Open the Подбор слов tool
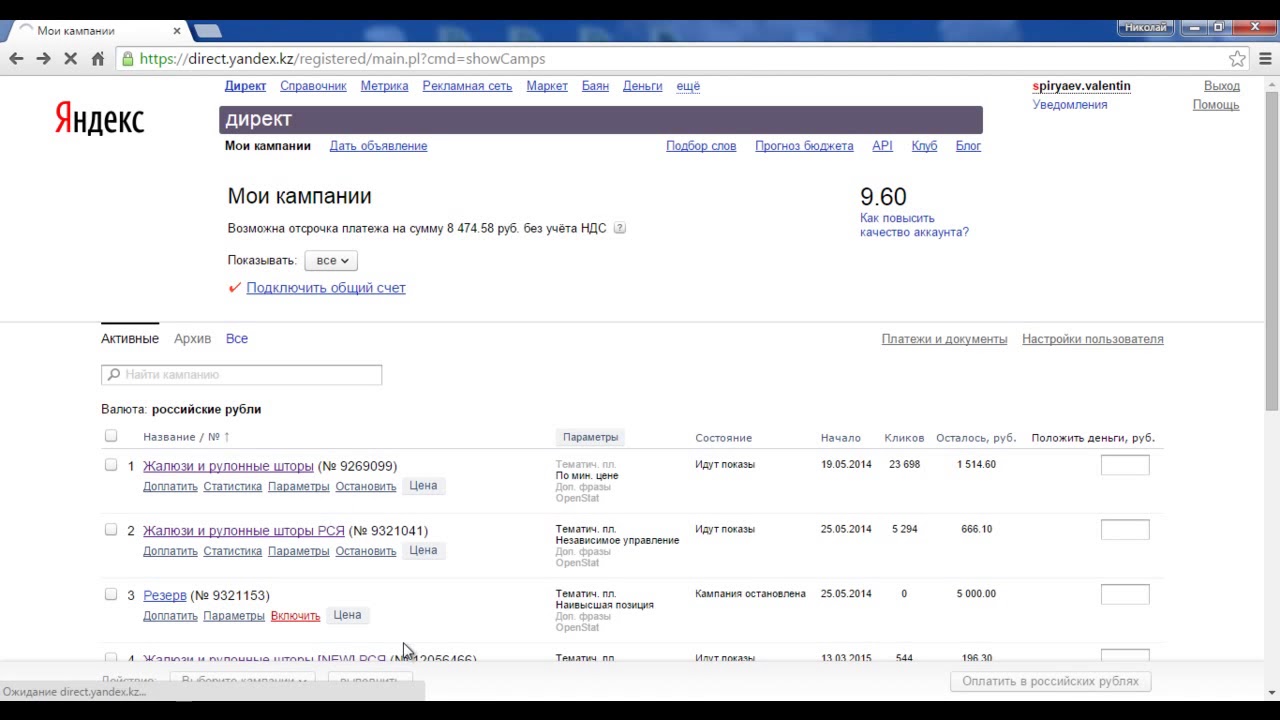The height and width of the screenshot is (720, 1280). [x=701, y=146]
